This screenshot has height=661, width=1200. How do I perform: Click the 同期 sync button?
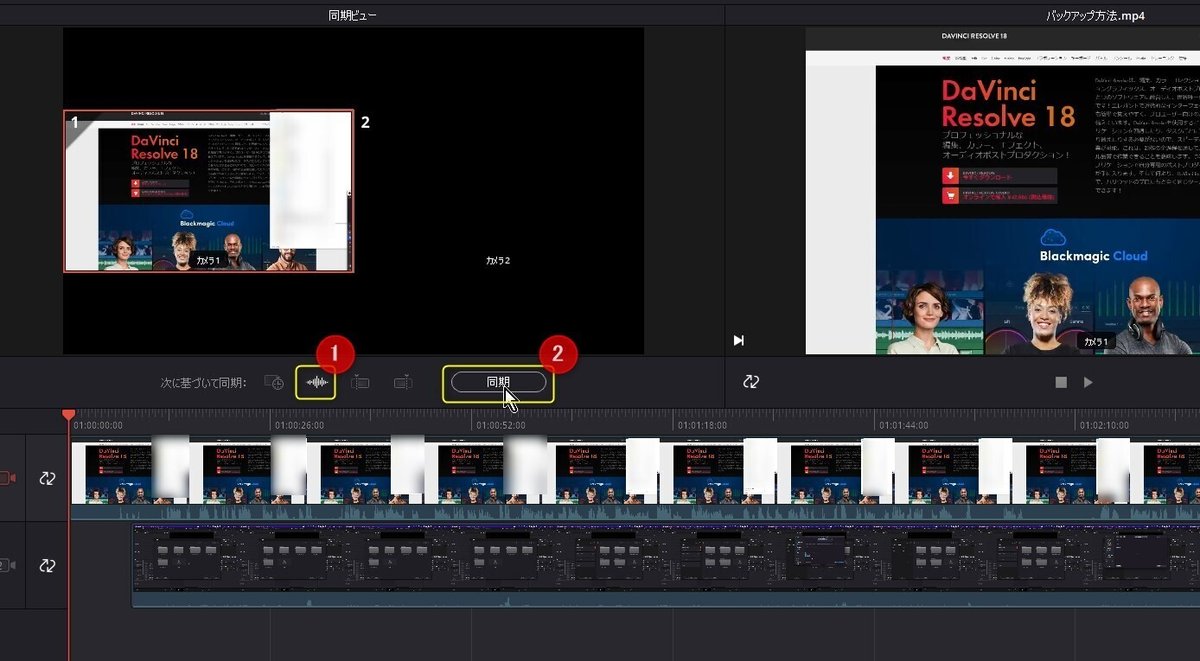[x=498, y=382]
